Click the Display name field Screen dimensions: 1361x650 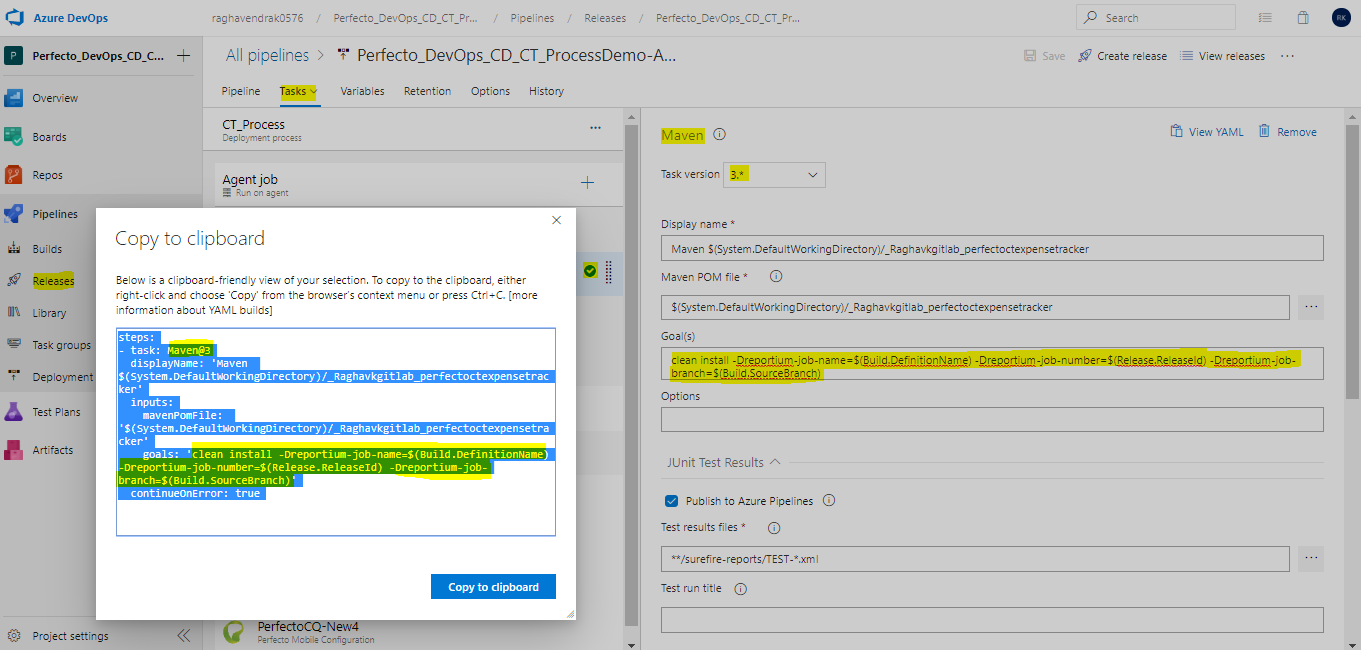click(992, 248)
